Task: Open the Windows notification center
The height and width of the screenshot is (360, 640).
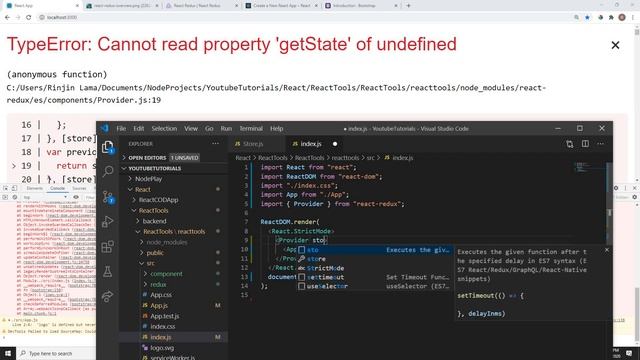Action: 629,353
